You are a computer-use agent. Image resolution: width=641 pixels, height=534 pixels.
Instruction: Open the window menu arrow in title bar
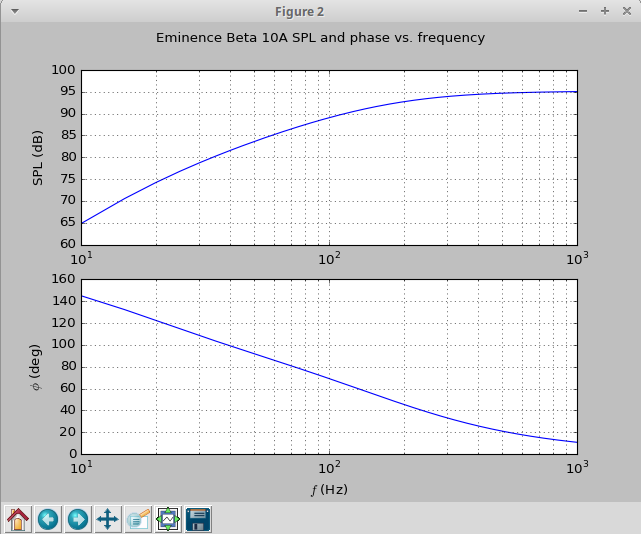point(15,11)
